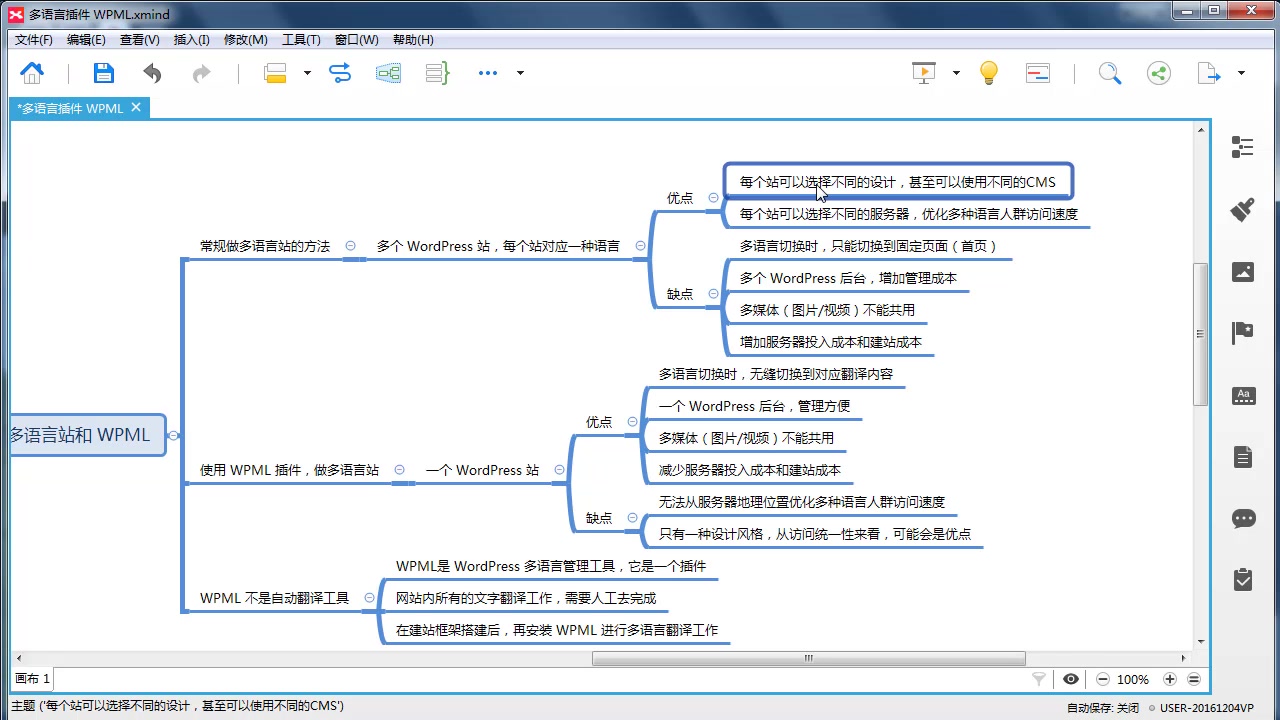This screenshot has width=1280, height=720.
Task: Start presentation mode
Action: (x=922, y=72)
